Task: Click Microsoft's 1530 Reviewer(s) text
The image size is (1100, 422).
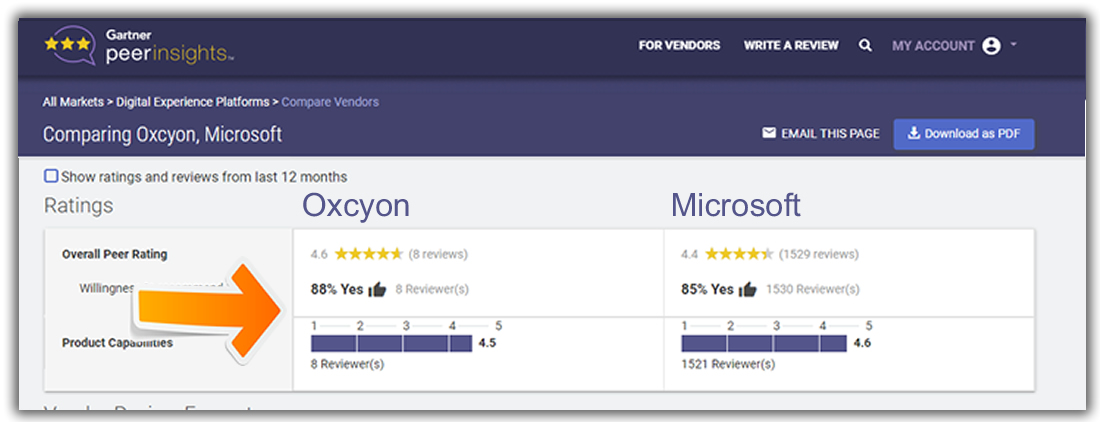Action: (812, 289)
